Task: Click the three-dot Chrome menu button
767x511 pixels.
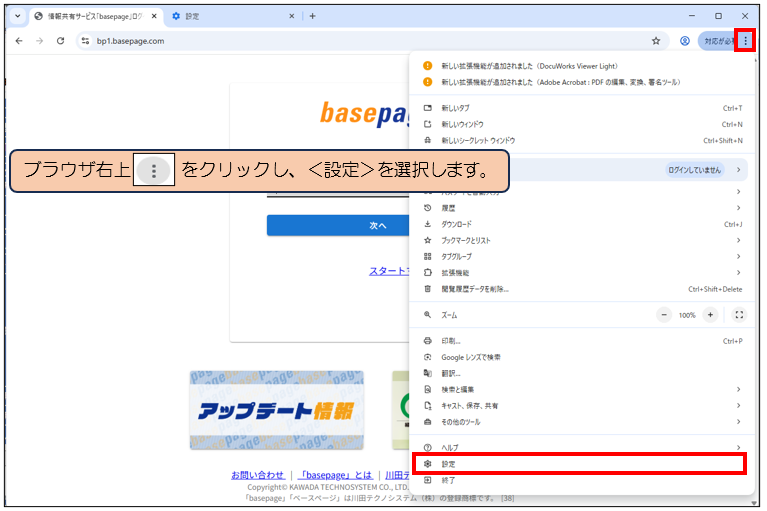Action: point(745,41)
